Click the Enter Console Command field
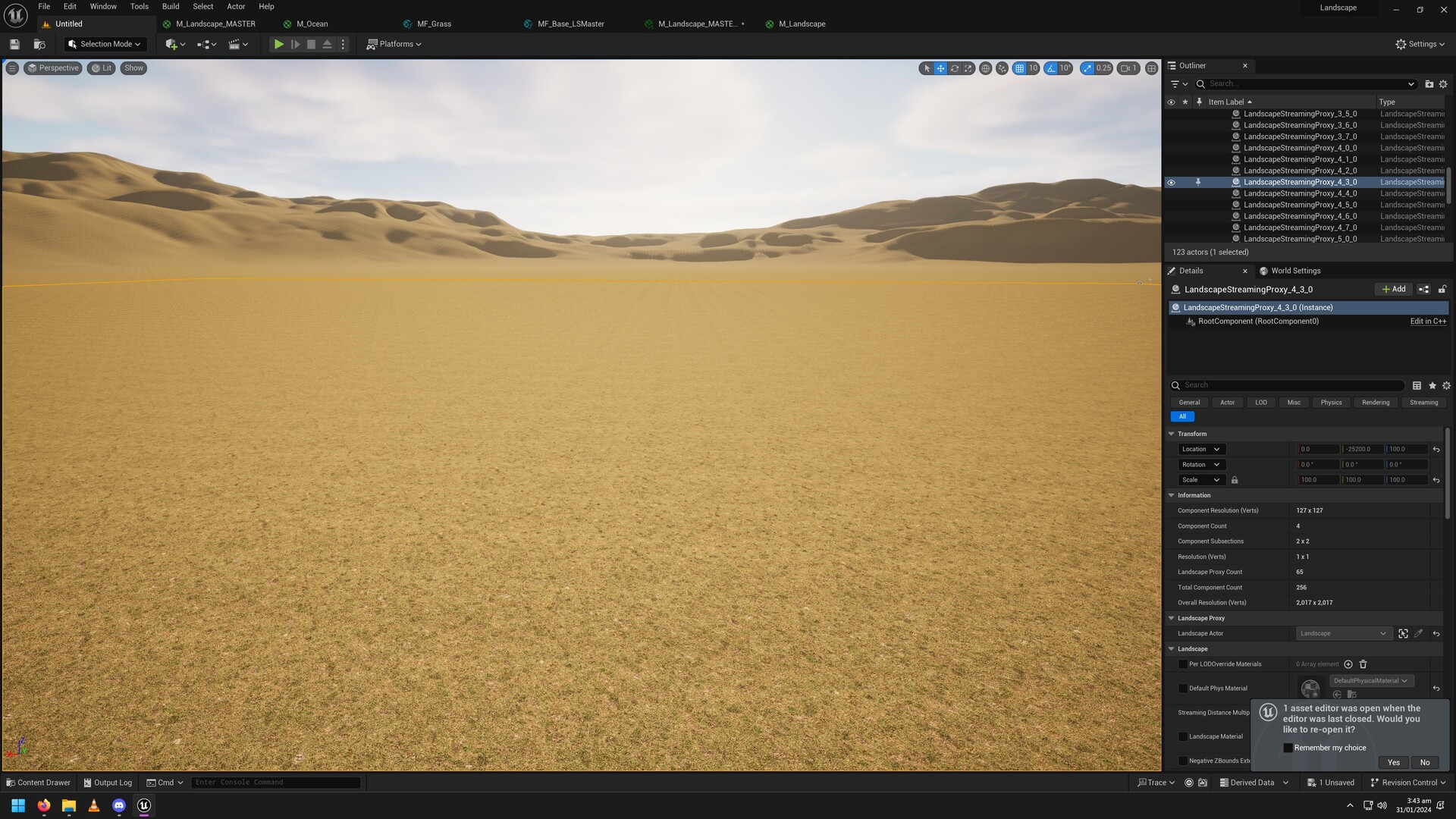1456x819 pixels. tap(275, 782)
